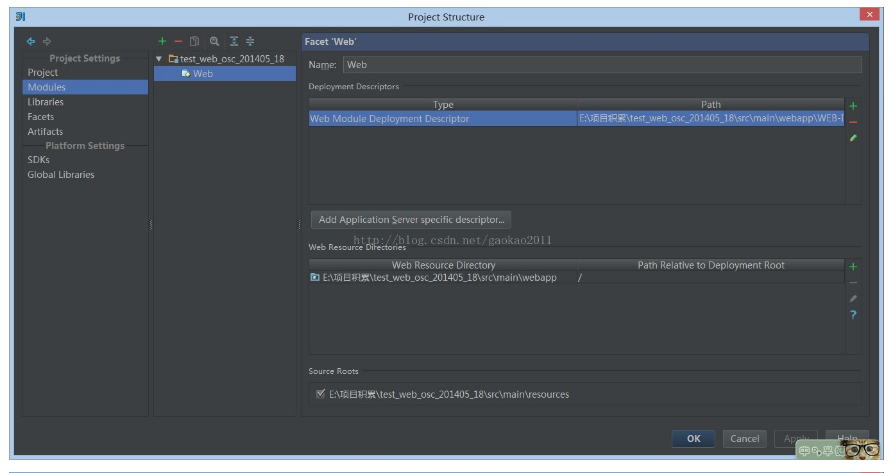Expand all module tree nodes

[x=234, y=41]
